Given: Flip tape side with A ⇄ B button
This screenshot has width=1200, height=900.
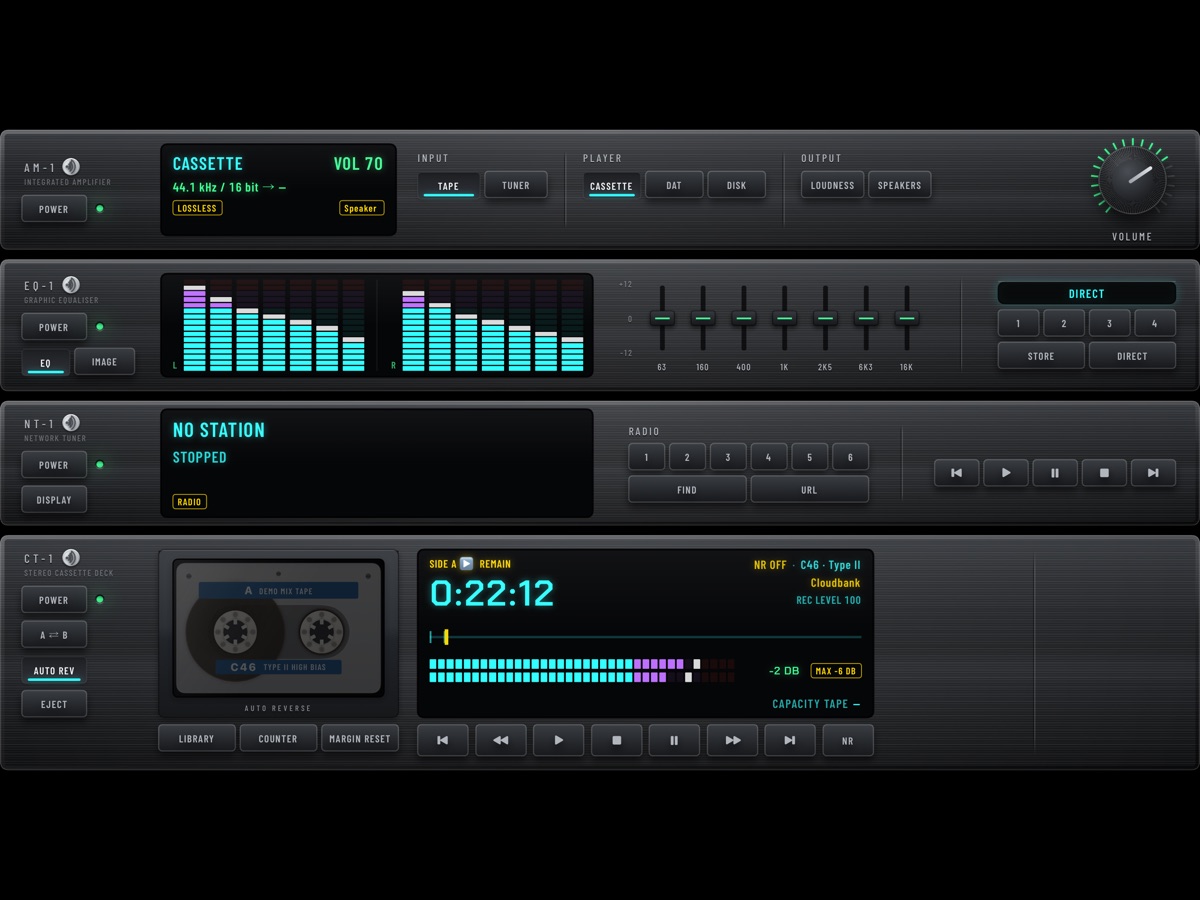Looking at the screenshot, I should [54, 635].
